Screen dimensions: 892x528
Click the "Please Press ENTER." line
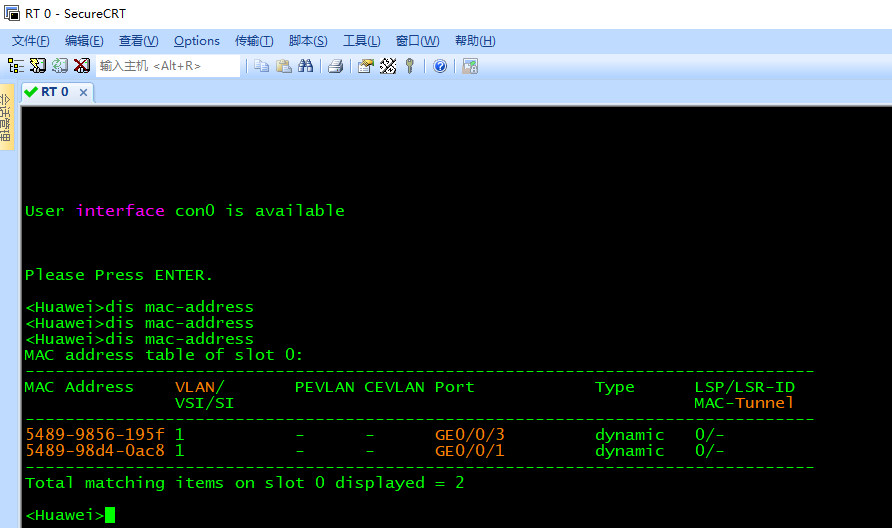[118, 275]
